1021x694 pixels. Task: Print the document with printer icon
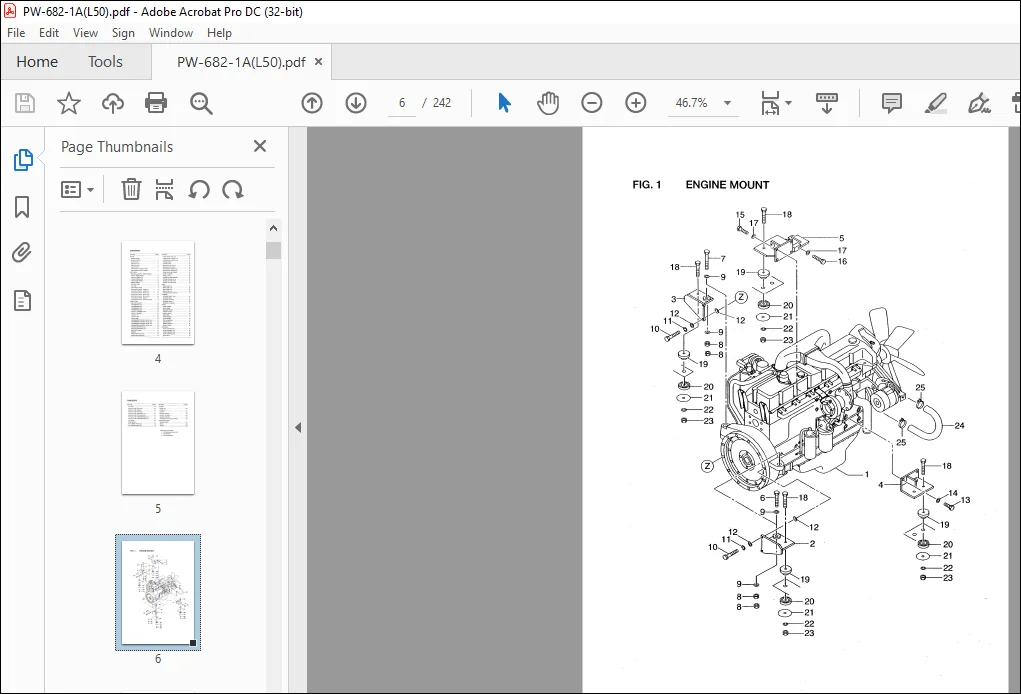tap(156, 103)
